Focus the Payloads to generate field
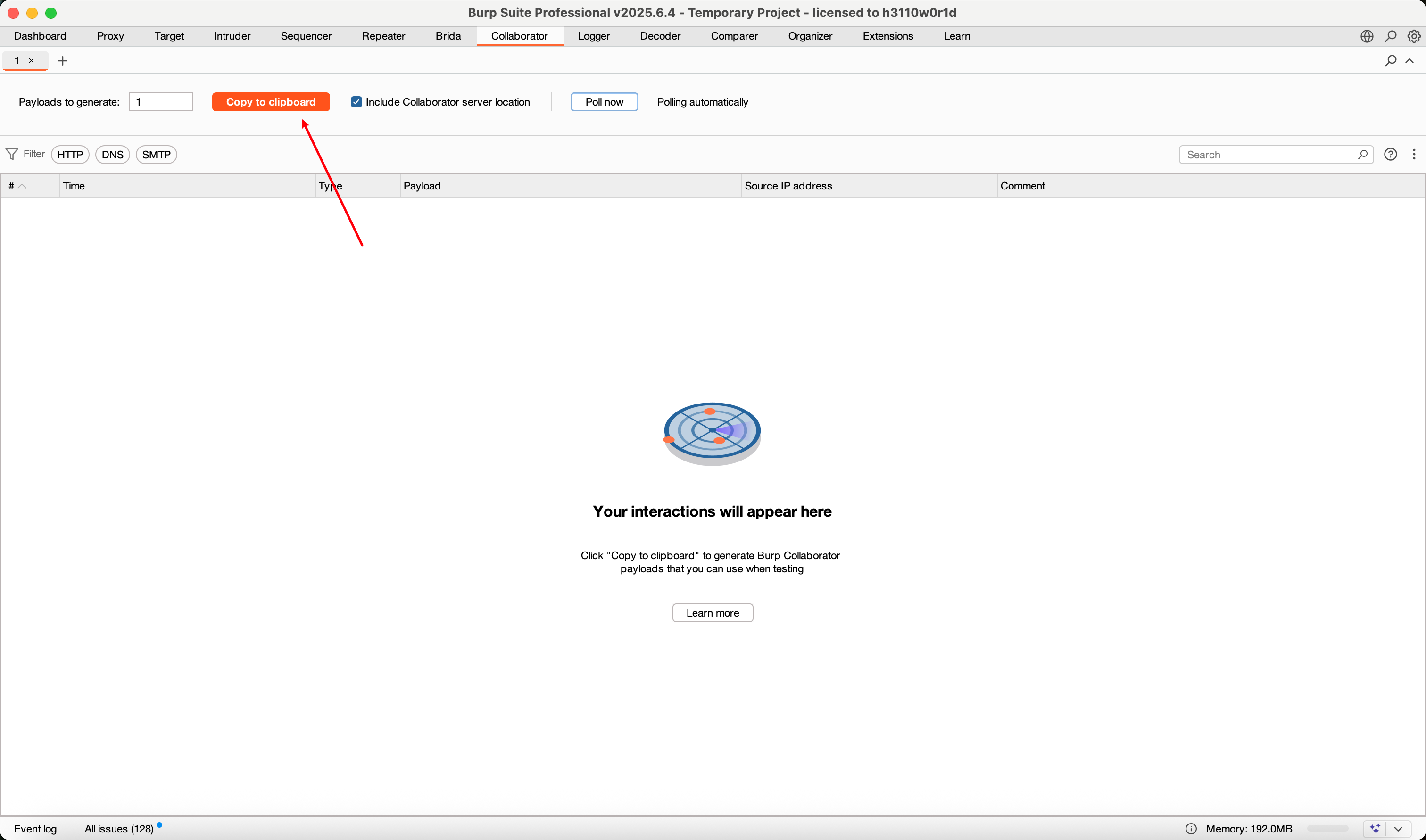Screen dimensions: 1426x840 click(x=161, y=102)
